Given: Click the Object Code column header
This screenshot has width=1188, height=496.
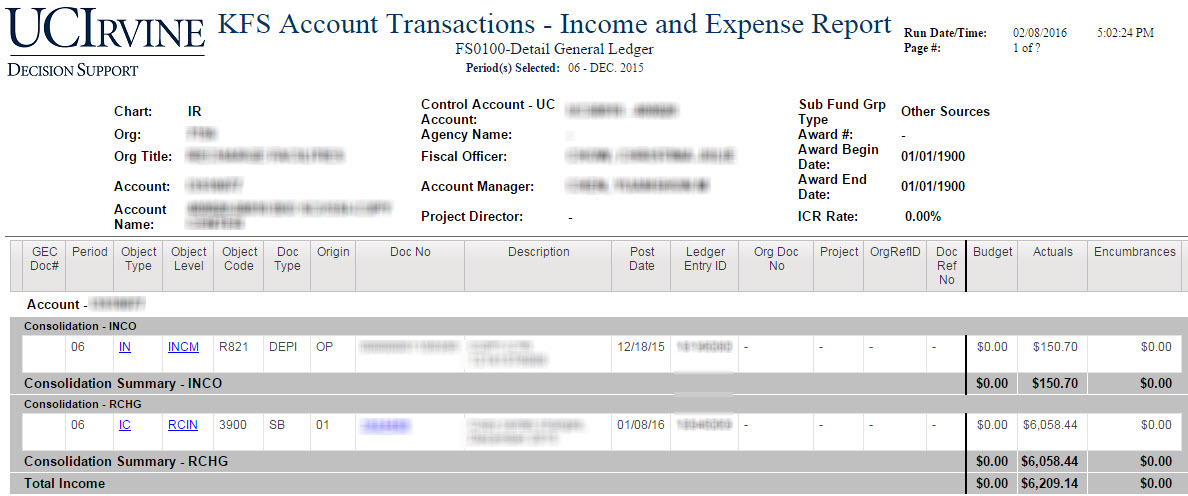Looking at the screenshot, I should tap(239, 259).
